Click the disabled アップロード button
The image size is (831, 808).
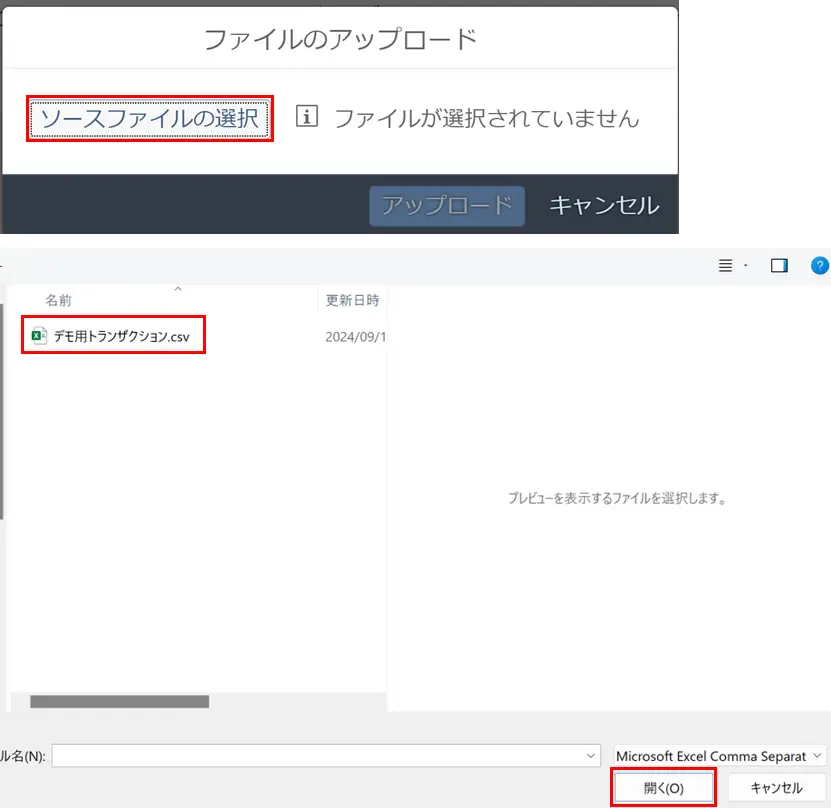point(447,206)
